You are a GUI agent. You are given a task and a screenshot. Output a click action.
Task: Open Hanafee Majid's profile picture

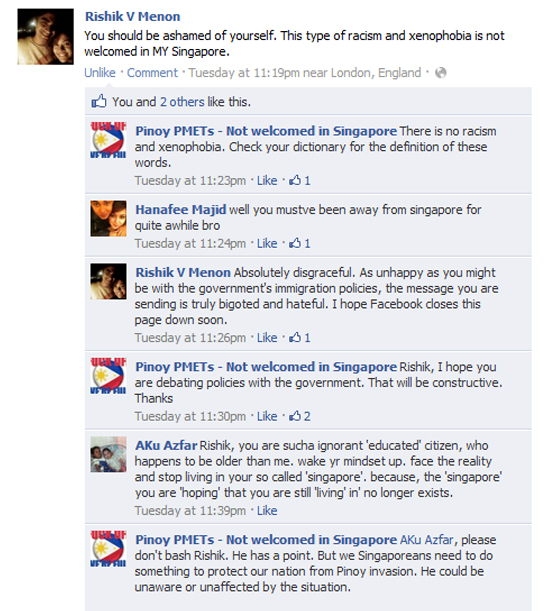click(108, 219)
